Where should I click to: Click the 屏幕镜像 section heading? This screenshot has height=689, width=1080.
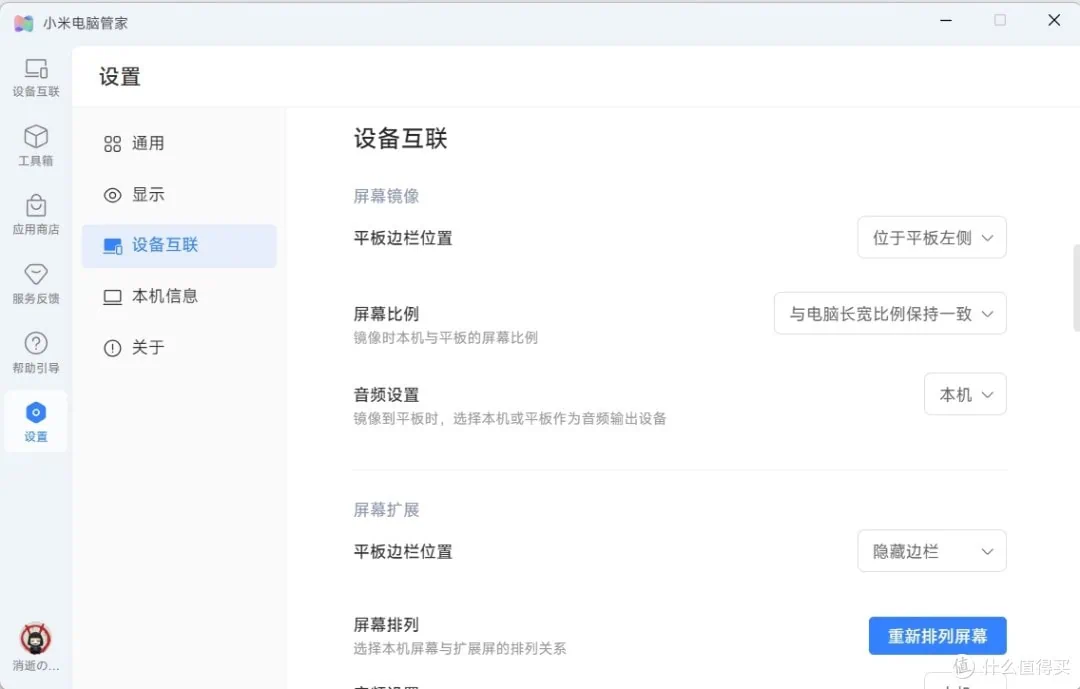(386, 196)
